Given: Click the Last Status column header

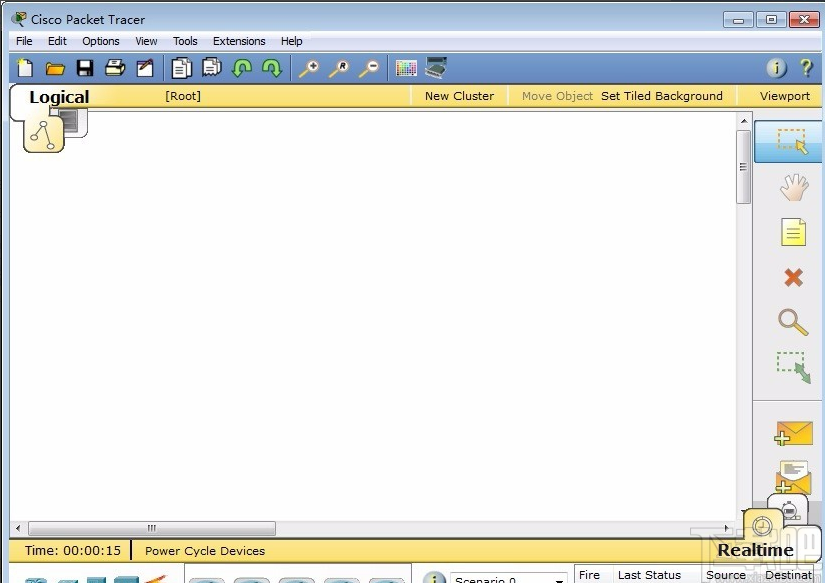Looking at the screenshot, I should 649,575.
